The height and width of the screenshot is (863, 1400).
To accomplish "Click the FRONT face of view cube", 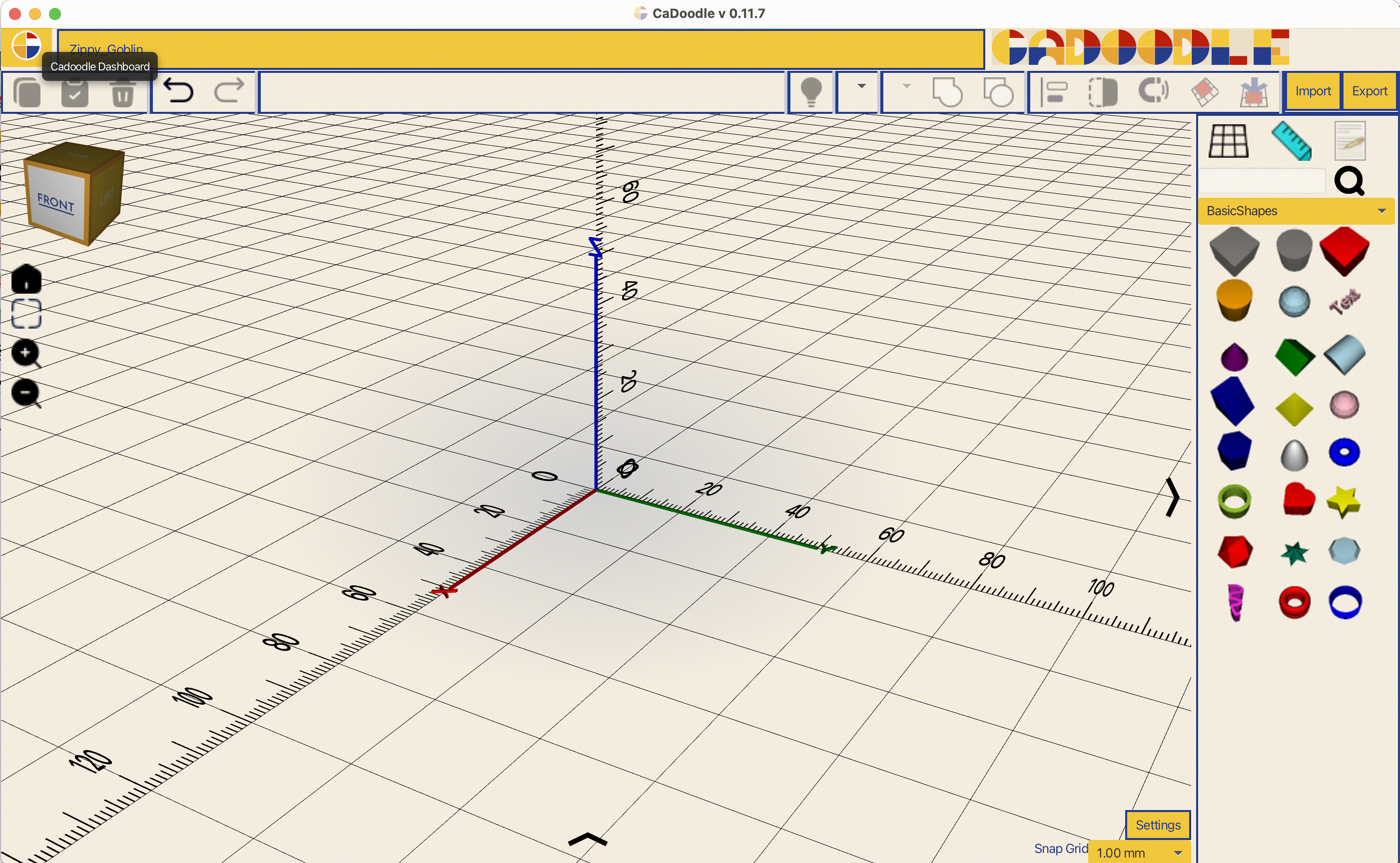I will (x=56, y=203).
